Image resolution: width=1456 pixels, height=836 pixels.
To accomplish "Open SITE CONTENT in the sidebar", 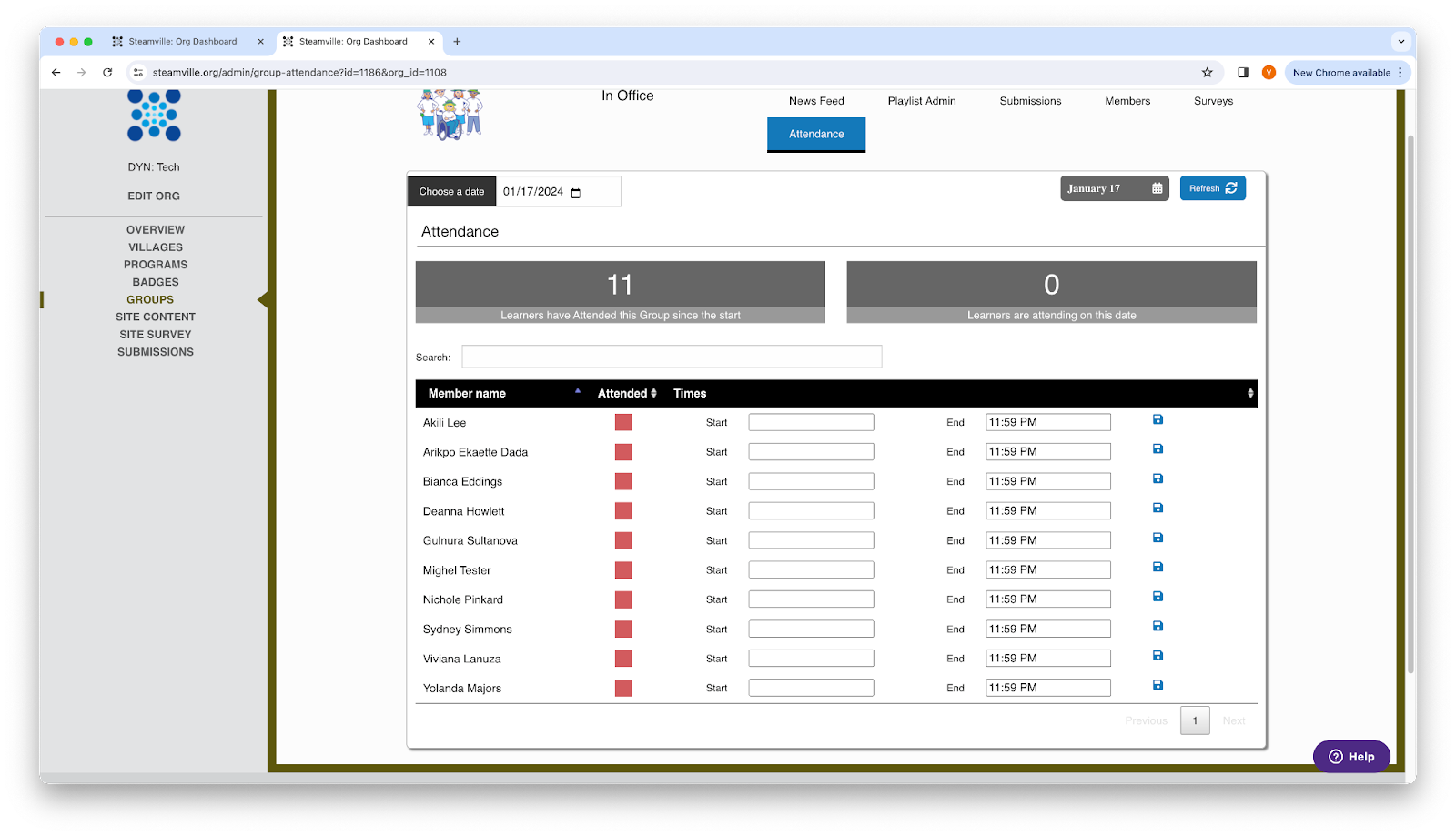I will [x=156, y=317].
